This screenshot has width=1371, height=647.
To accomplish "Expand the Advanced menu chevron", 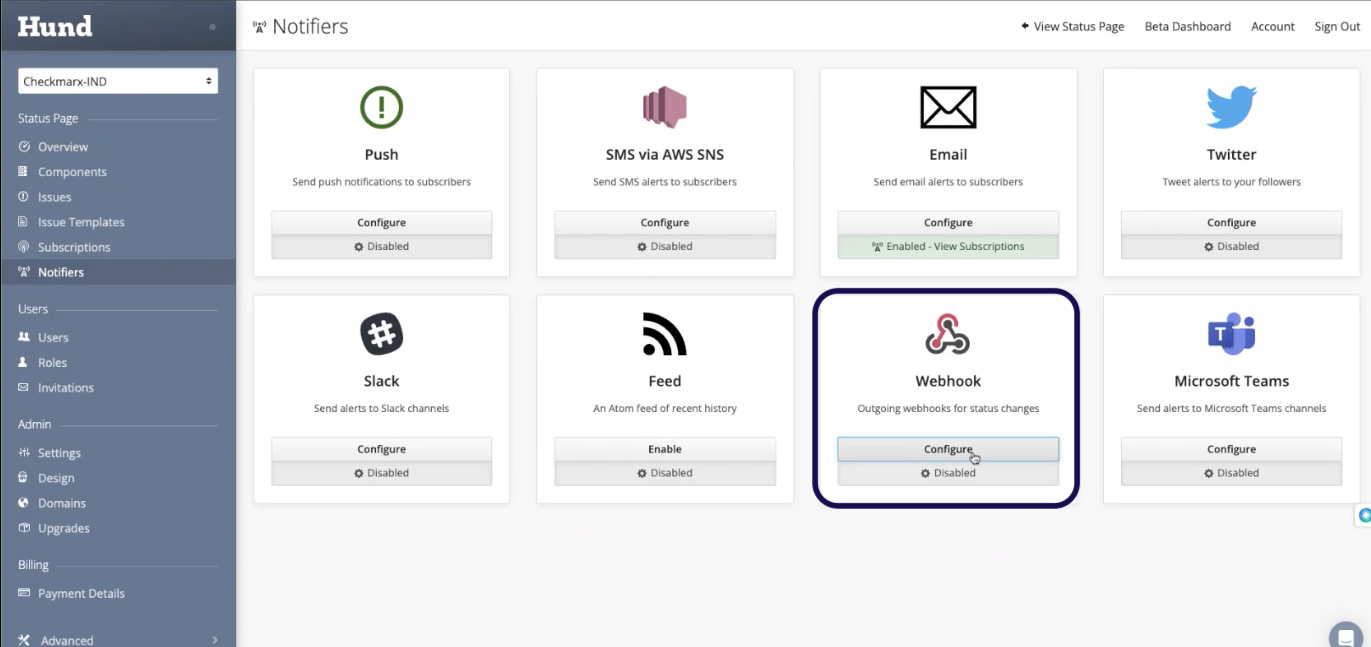I will (x=215, y=640).
